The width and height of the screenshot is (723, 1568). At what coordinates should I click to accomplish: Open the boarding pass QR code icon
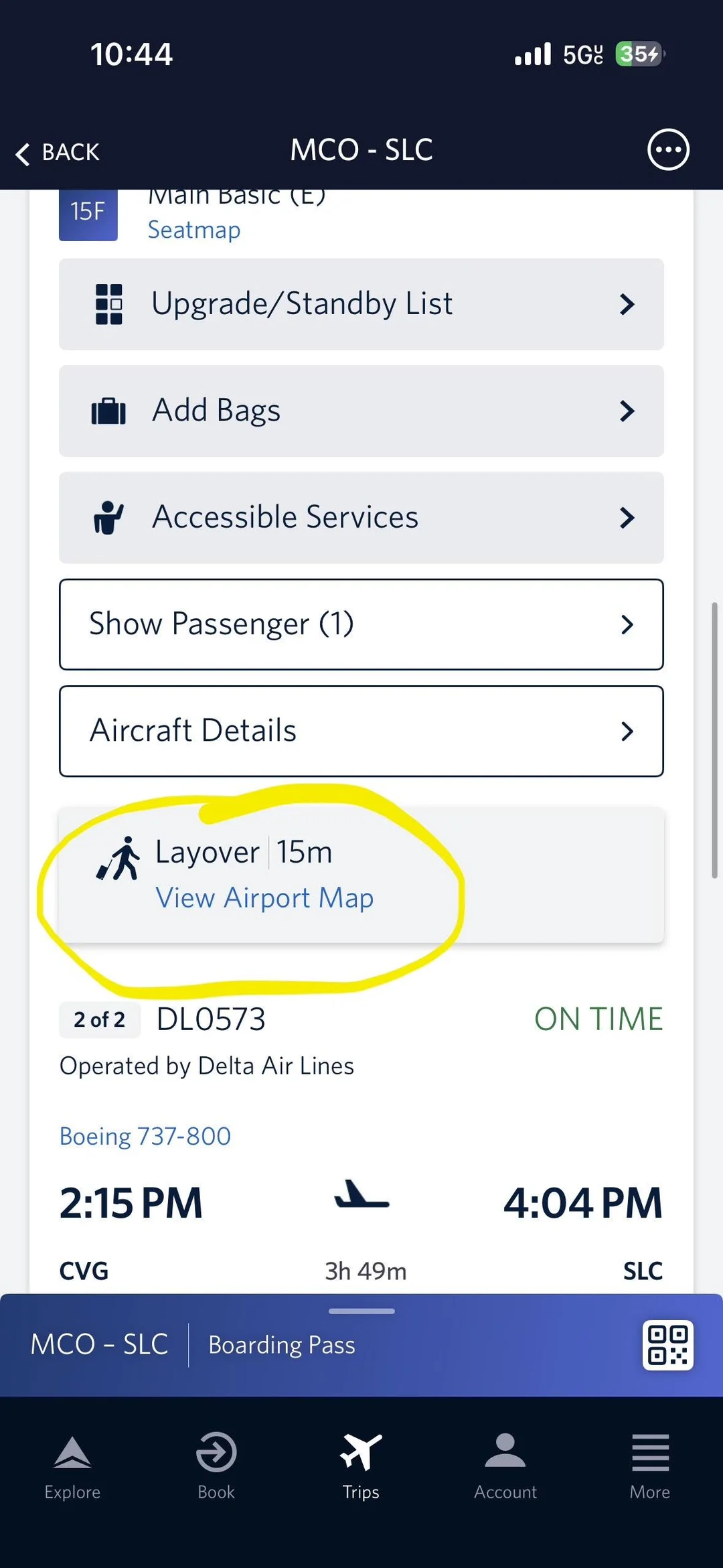pyautogui.click(x=667, y=1344)
